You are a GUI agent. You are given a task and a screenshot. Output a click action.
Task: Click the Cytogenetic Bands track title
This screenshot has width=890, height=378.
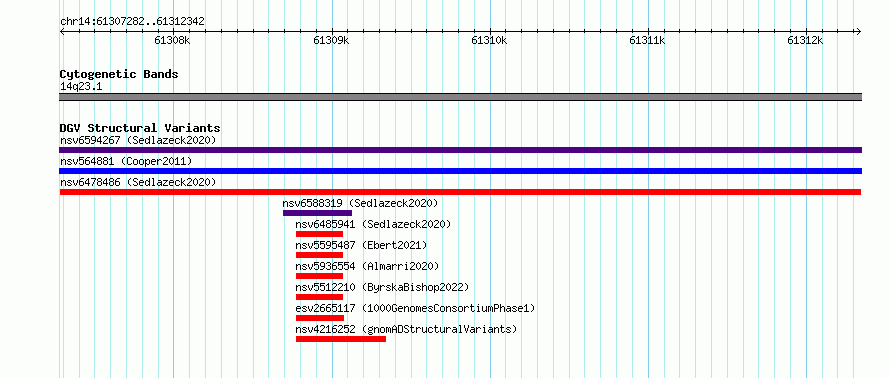point(119,74)
